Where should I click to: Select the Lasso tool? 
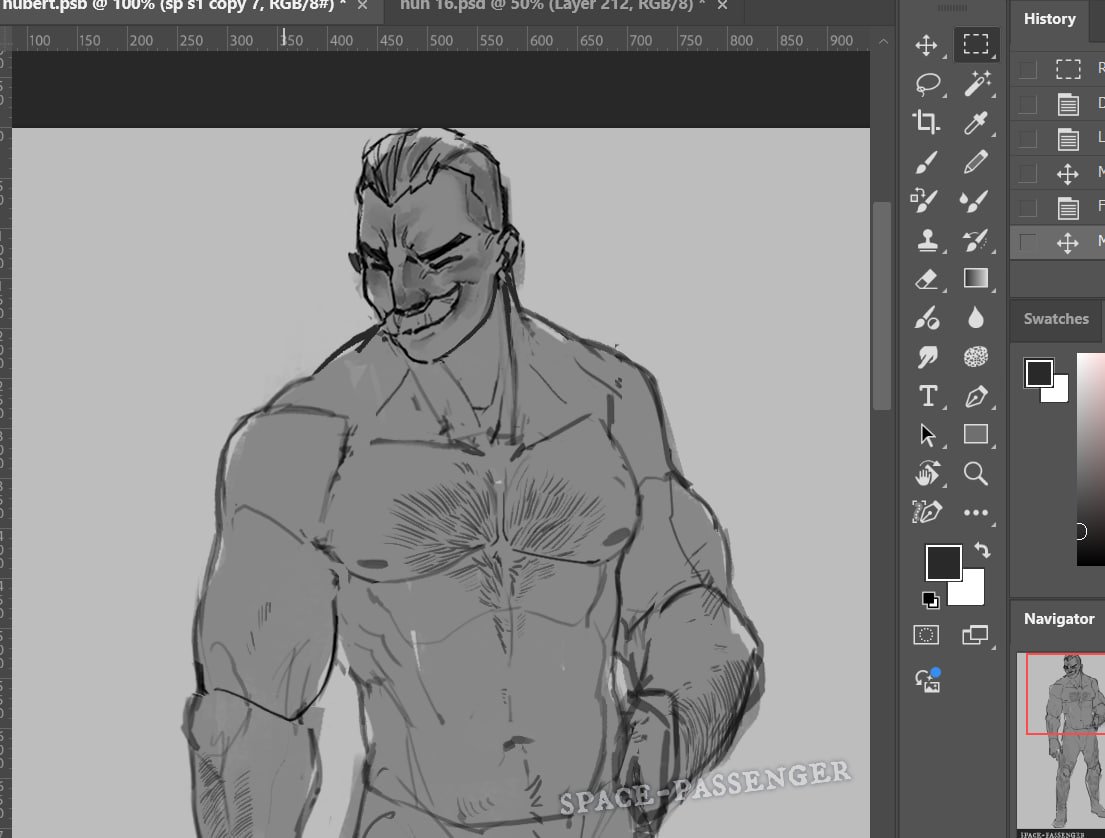(x=927, y=84)
